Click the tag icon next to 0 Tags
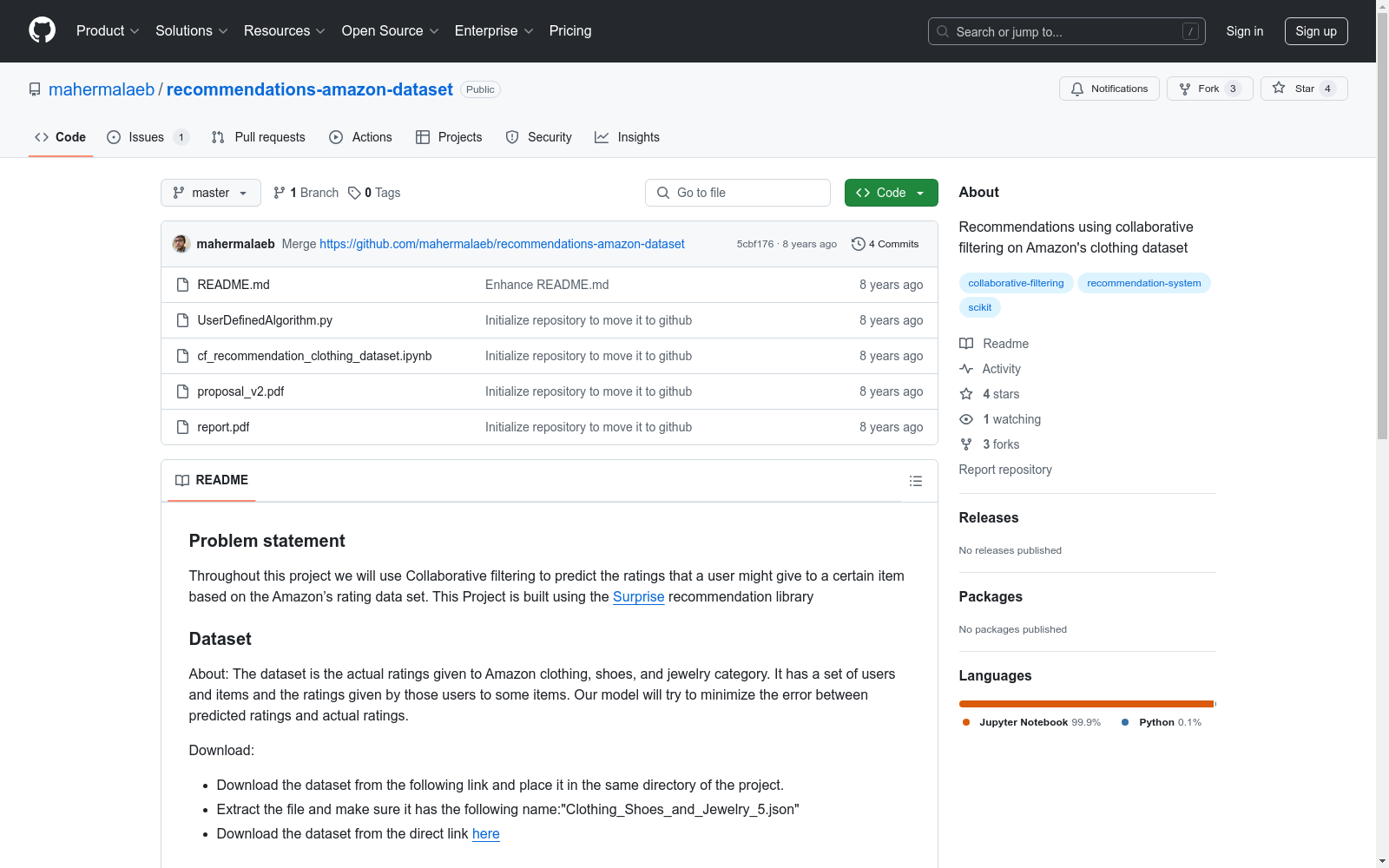Image resolution: width=1389 pixels, height=868 pixels. click(x=354, y=193)
